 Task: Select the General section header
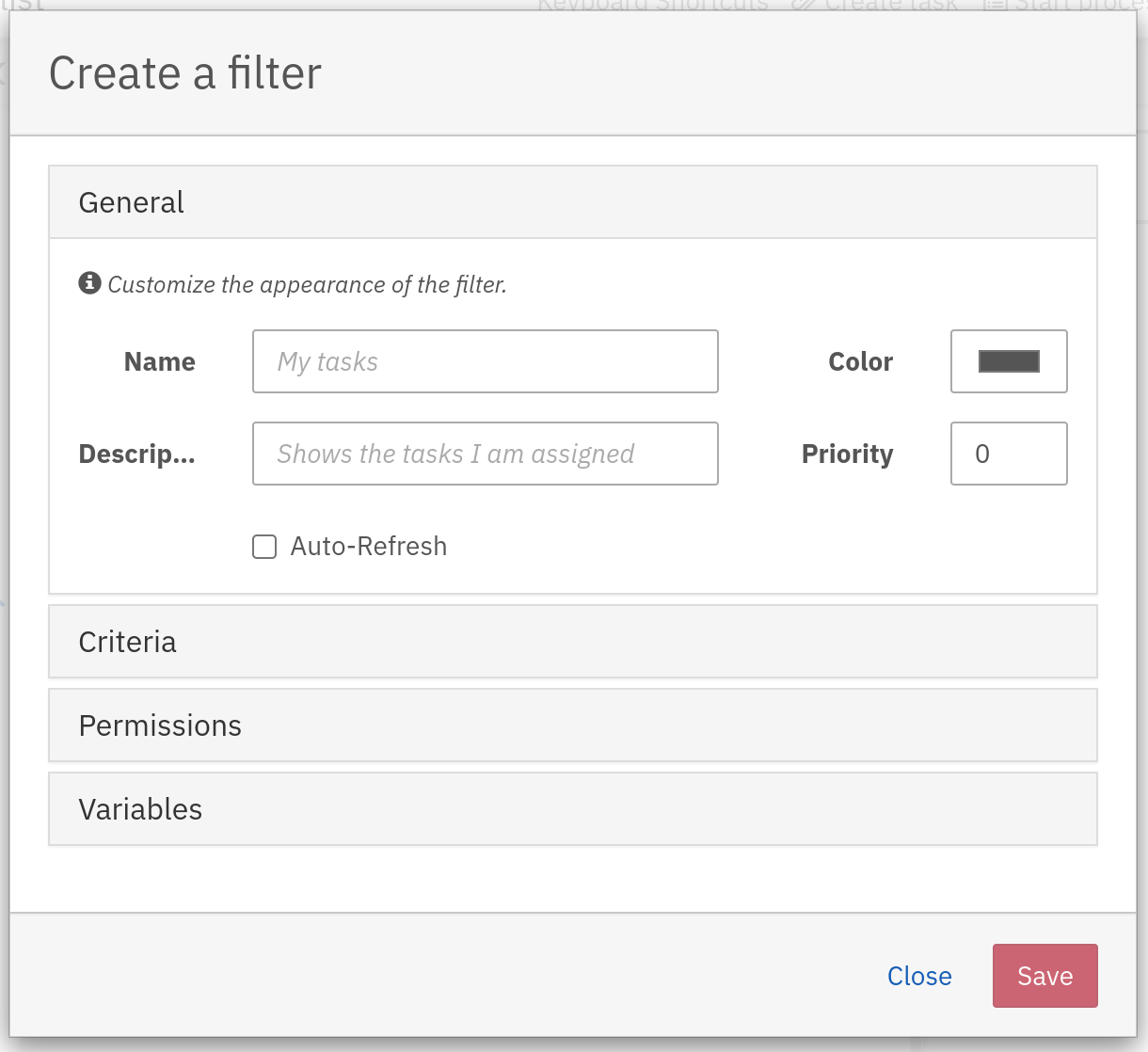click(x=131, y=201)
